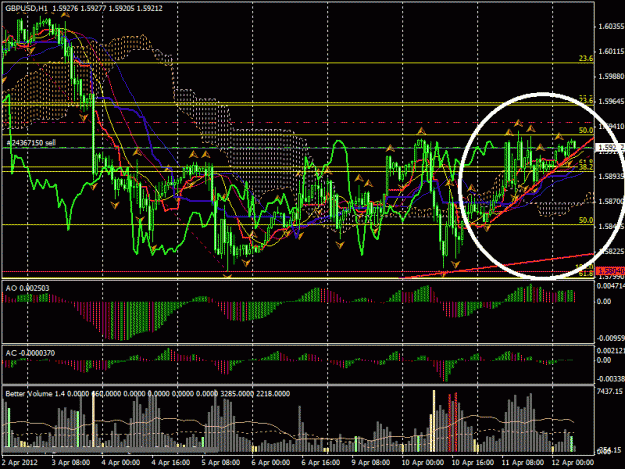Click the 1.59645 price axis label
Viewport: 625px width, 469px height.
pos(610,102)
